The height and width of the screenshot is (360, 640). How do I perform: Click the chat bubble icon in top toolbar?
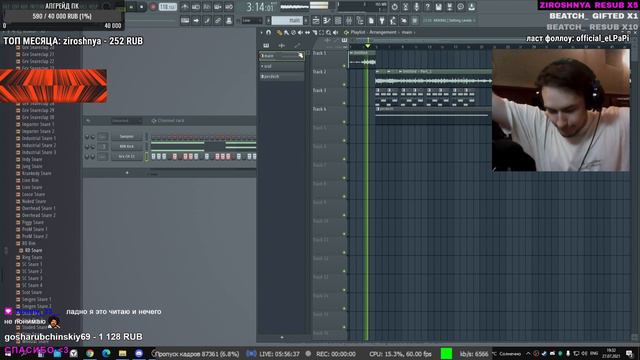(x=460, y=7)
